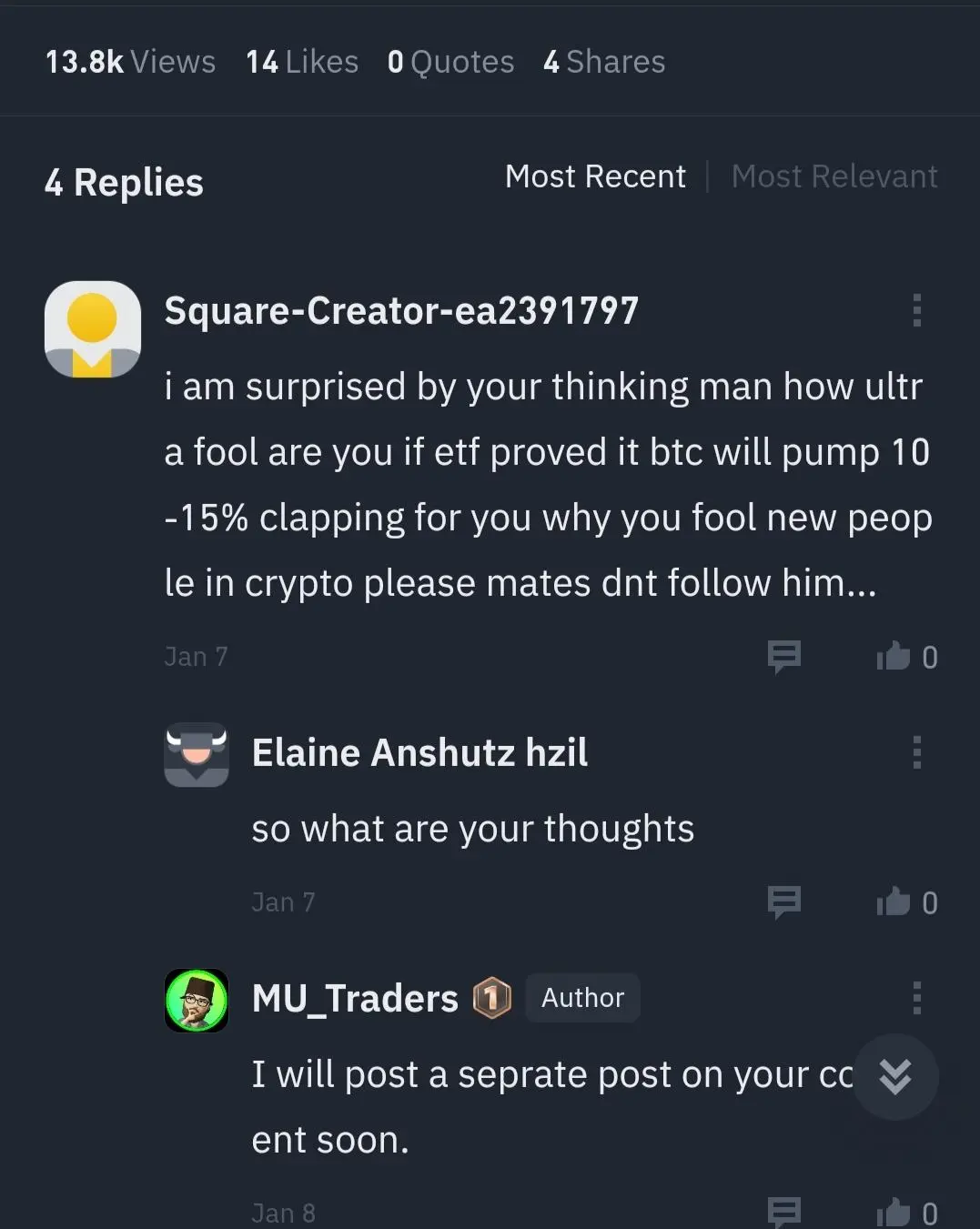
Task: Open options menu for MU_Traders reply
Action: 916,998
